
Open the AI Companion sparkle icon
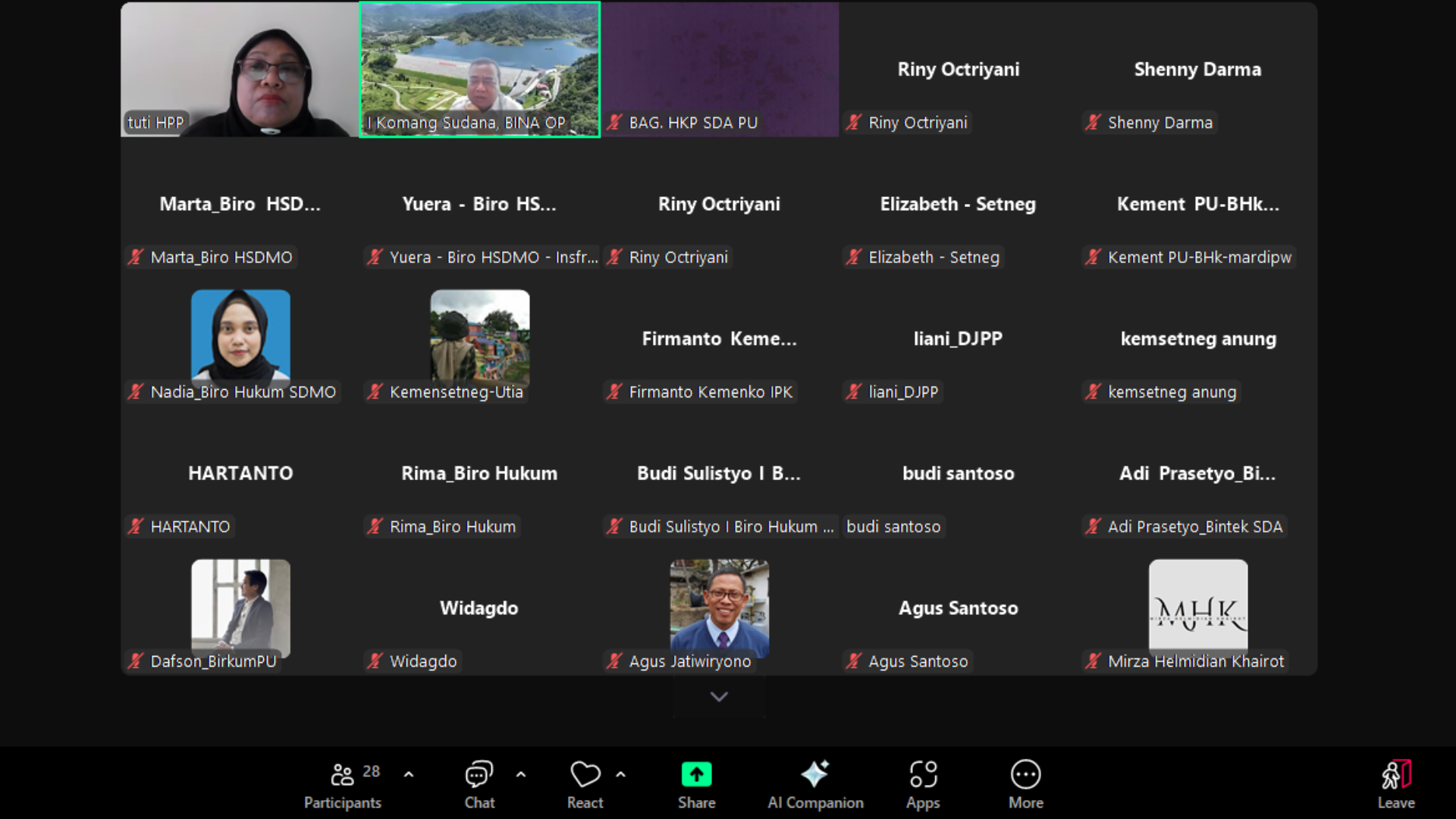815,775
